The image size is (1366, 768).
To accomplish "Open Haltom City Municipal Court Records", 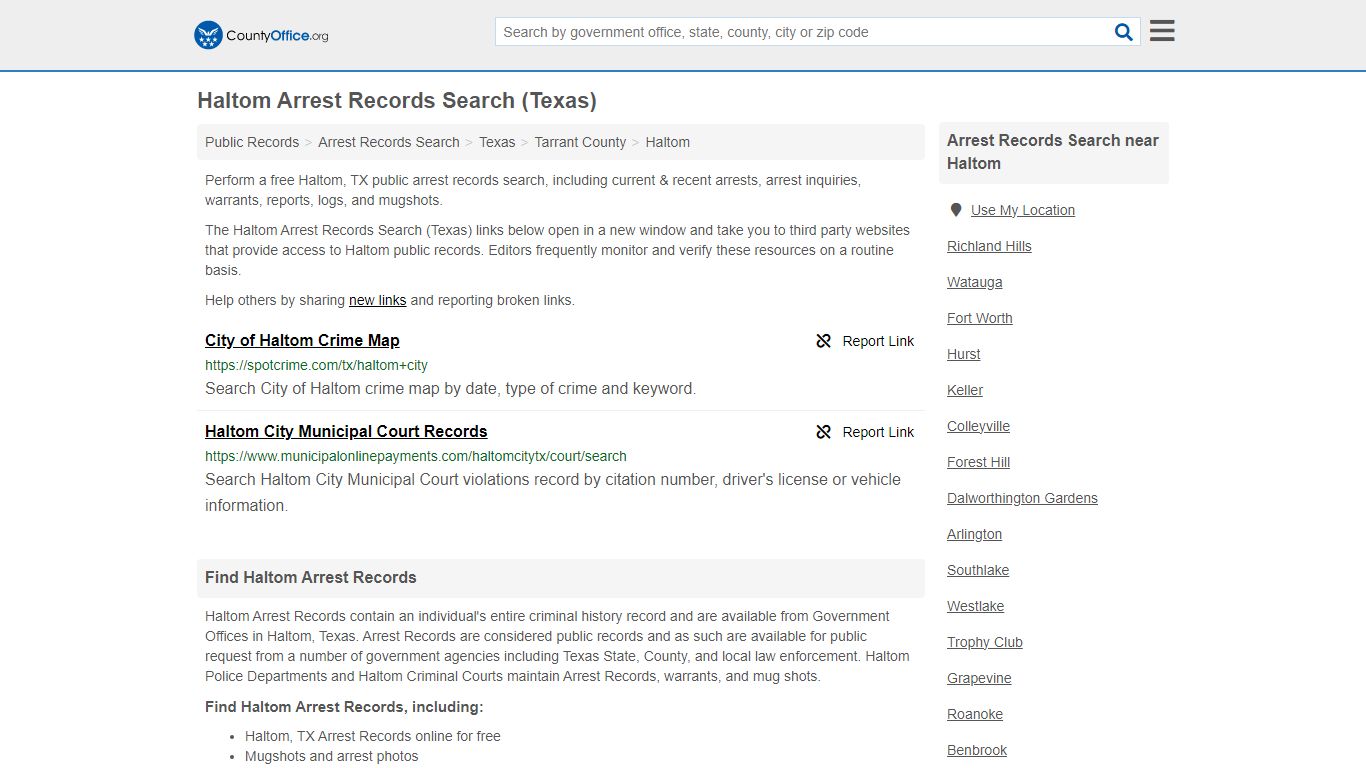I will point(346,431).
